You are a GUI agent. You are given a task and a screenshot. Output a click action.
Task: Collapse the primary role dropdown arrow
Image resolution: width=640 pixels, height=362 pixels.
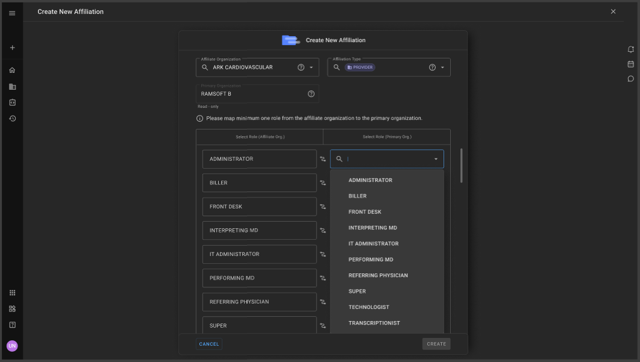436,159
